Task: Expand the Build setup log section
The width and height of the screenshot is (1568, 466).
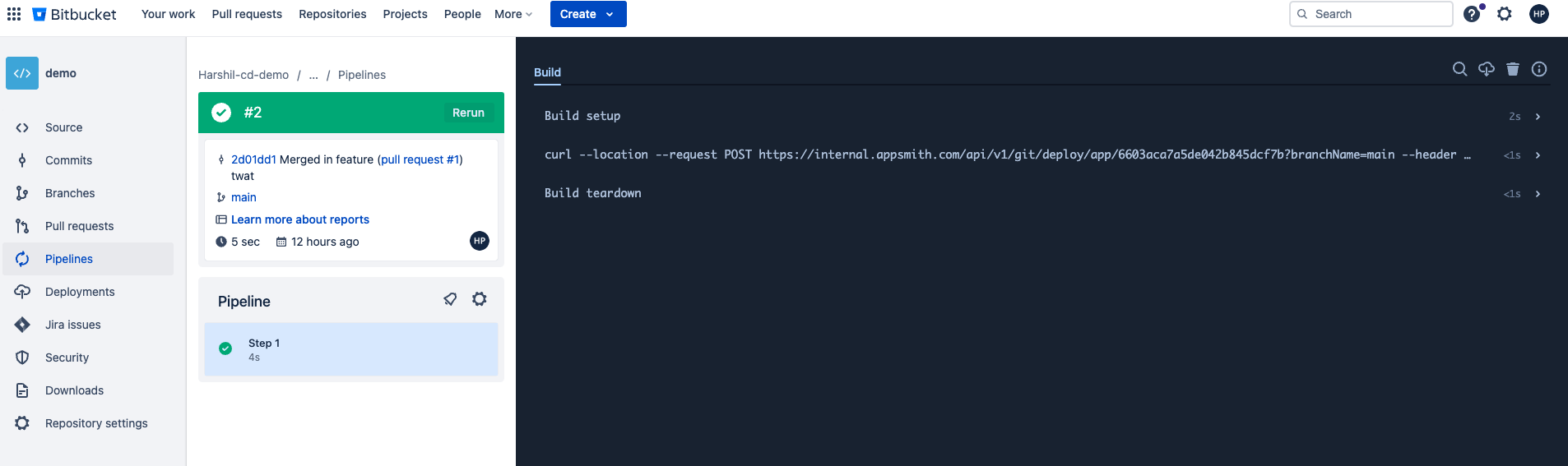Action: [x=1537, y=117]
